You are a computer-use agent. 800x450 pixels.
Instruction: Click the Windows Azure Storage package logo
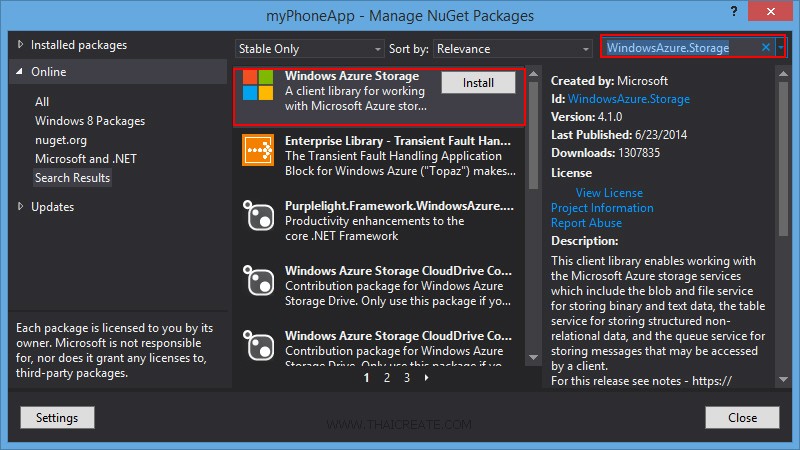[258, 85]
